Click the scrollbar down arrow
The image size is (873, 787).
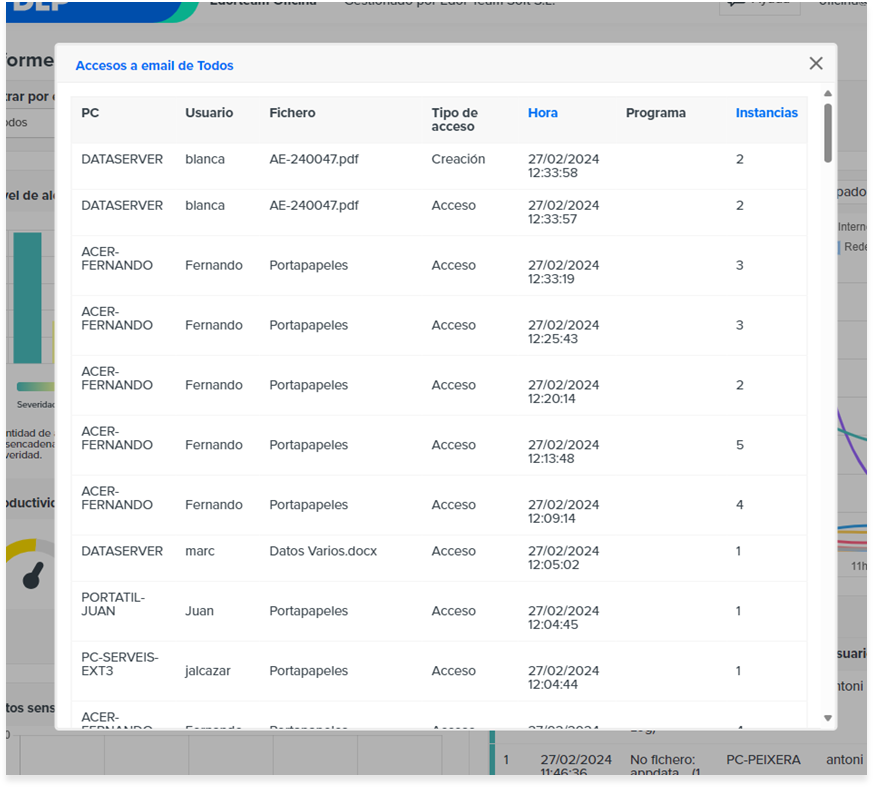(x=828, y=718)
